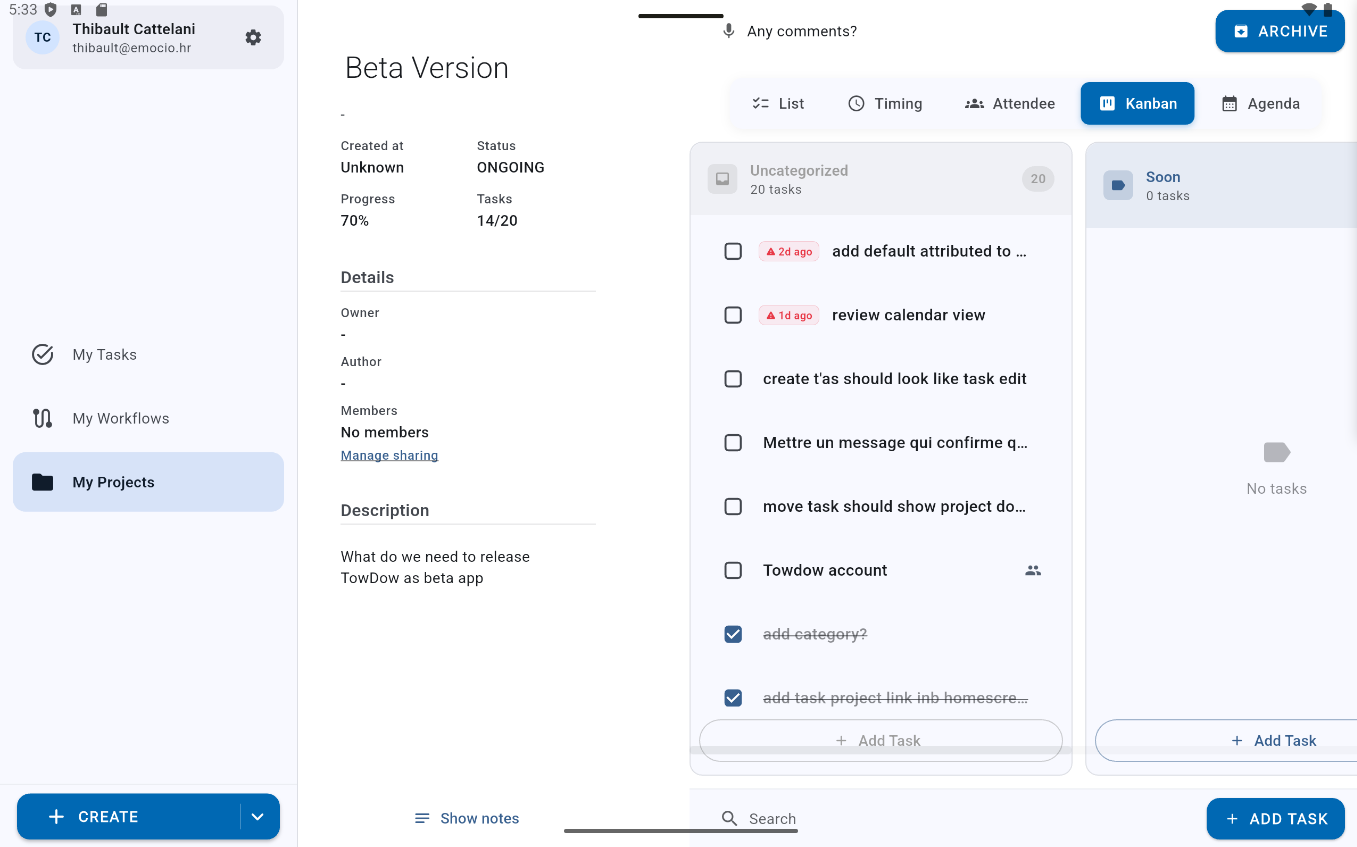1357x847 pixels.
Task: Select the My Tasks checkmark icon
Action: (42, 354)
